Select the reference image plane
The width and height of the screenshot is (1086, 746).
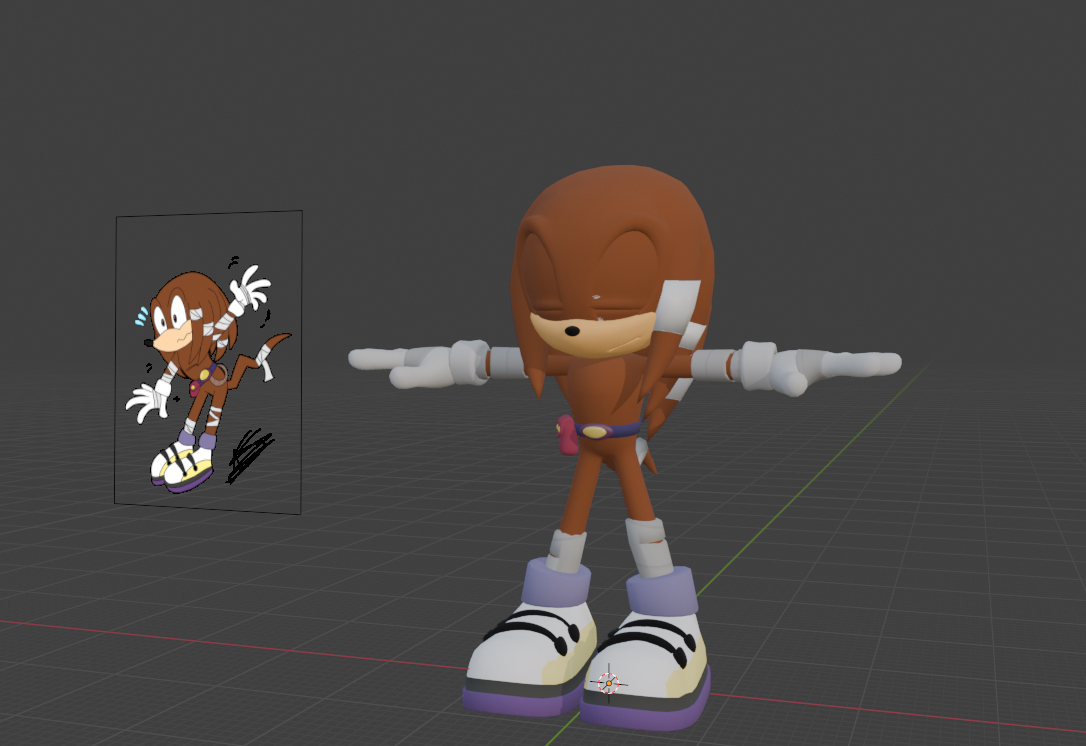click(208, 362)
